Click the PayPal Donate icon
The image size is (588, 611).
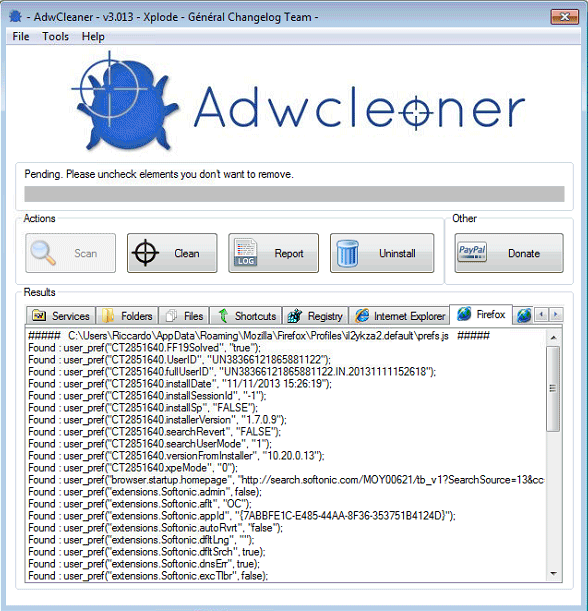click(472, 253)
